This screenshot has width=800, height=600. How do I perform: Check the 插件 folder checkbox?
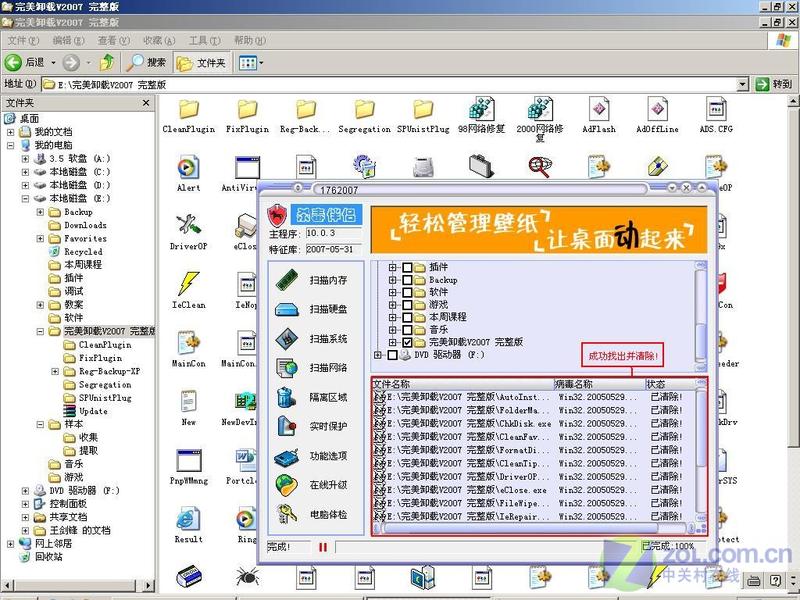[x=407, y=267]
